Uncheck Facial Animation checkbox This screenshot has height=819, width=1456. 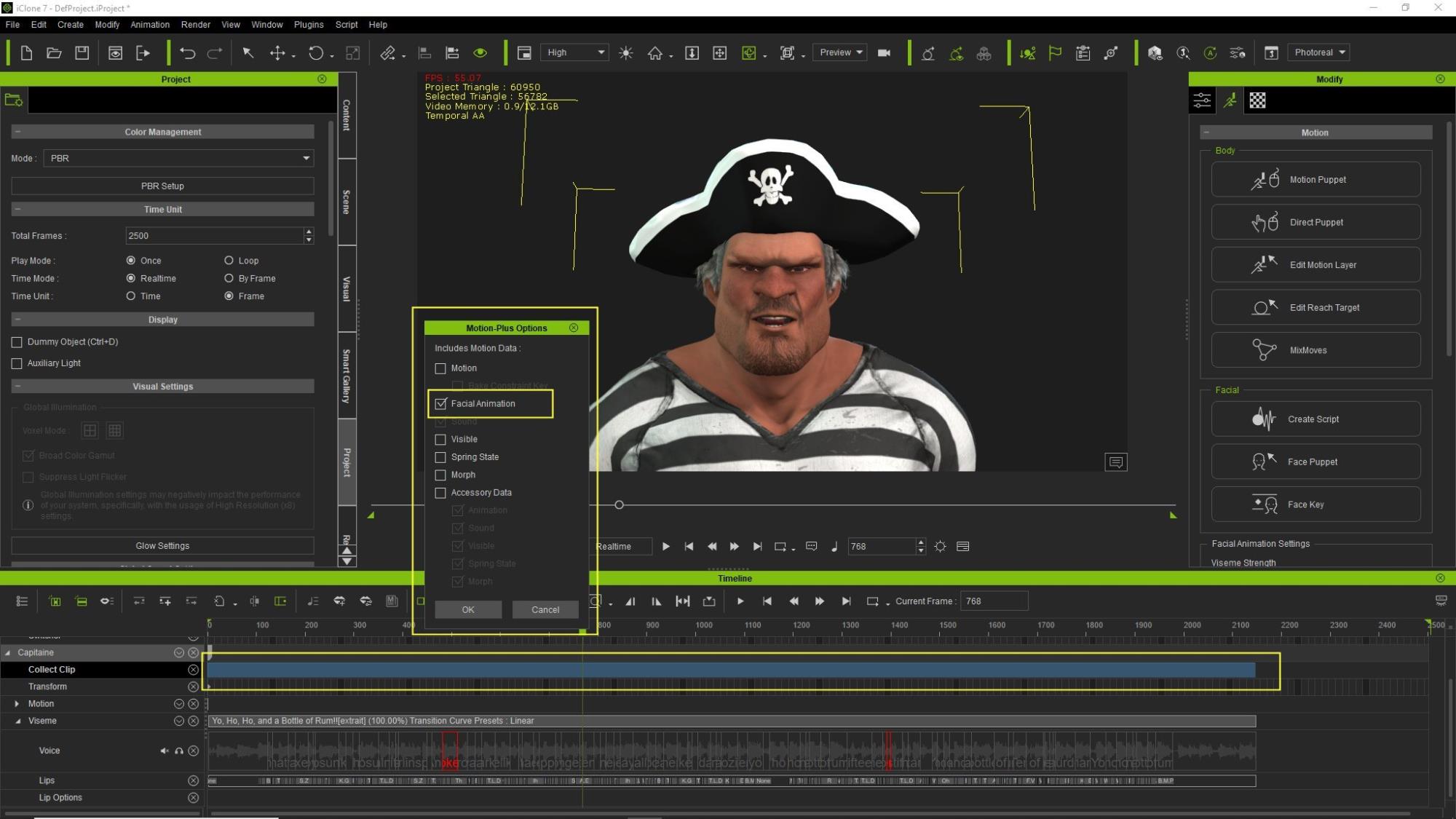click(x=440, y=403)
